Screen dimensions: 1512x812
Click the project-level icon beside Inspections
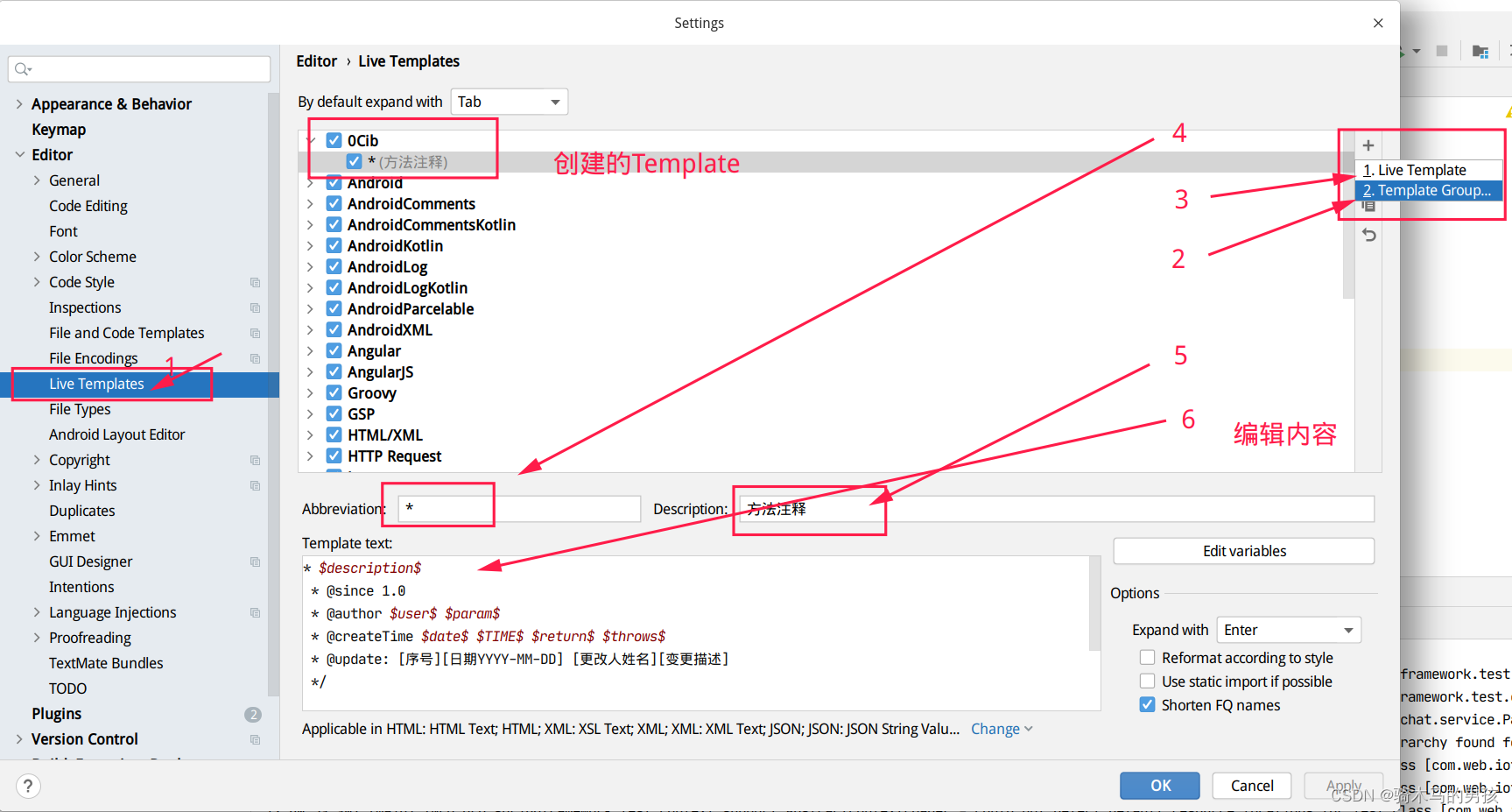tap(255, 307)
